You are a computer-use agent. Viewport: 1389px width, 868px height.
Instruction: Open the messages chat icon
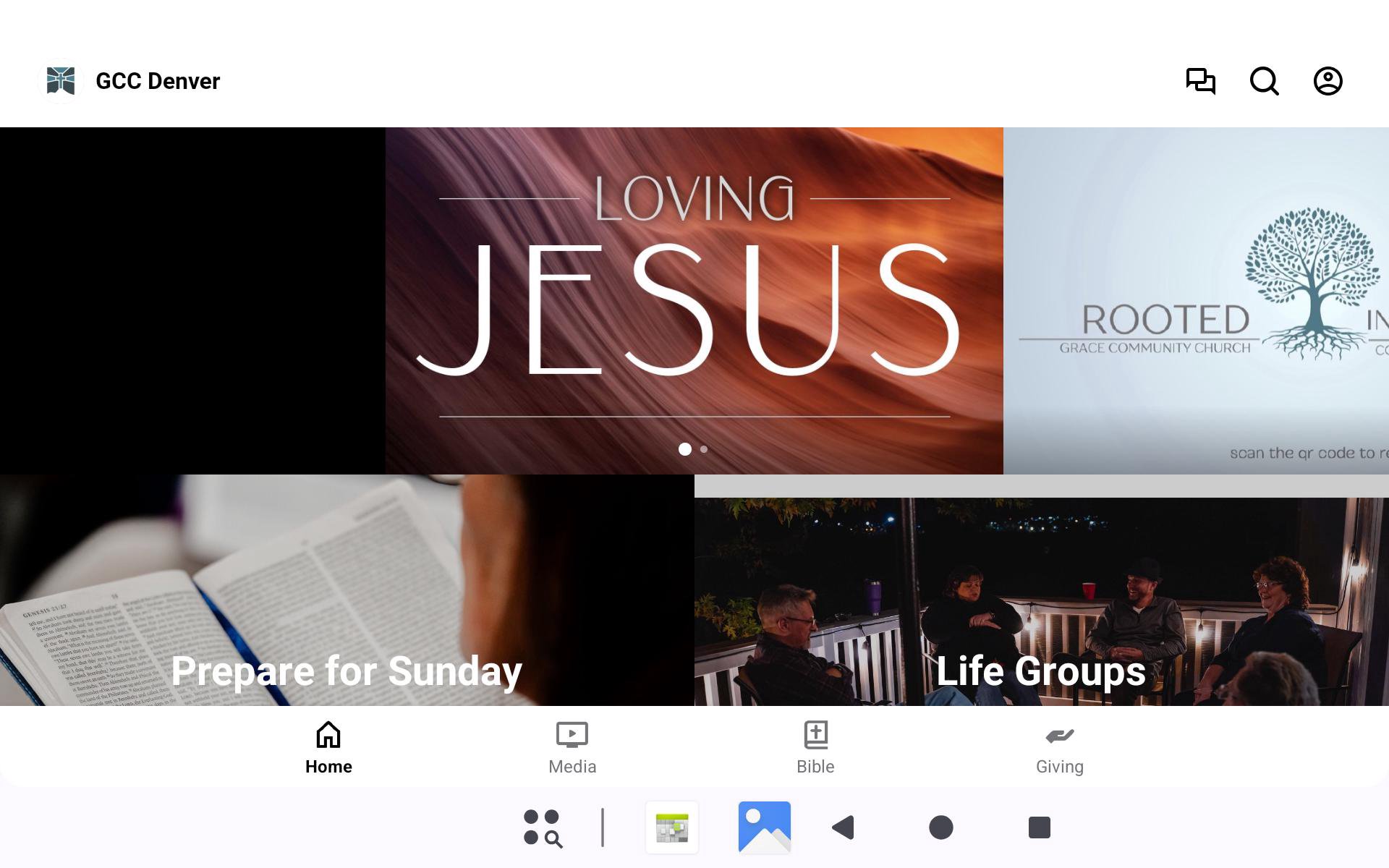pos(1200,81)
